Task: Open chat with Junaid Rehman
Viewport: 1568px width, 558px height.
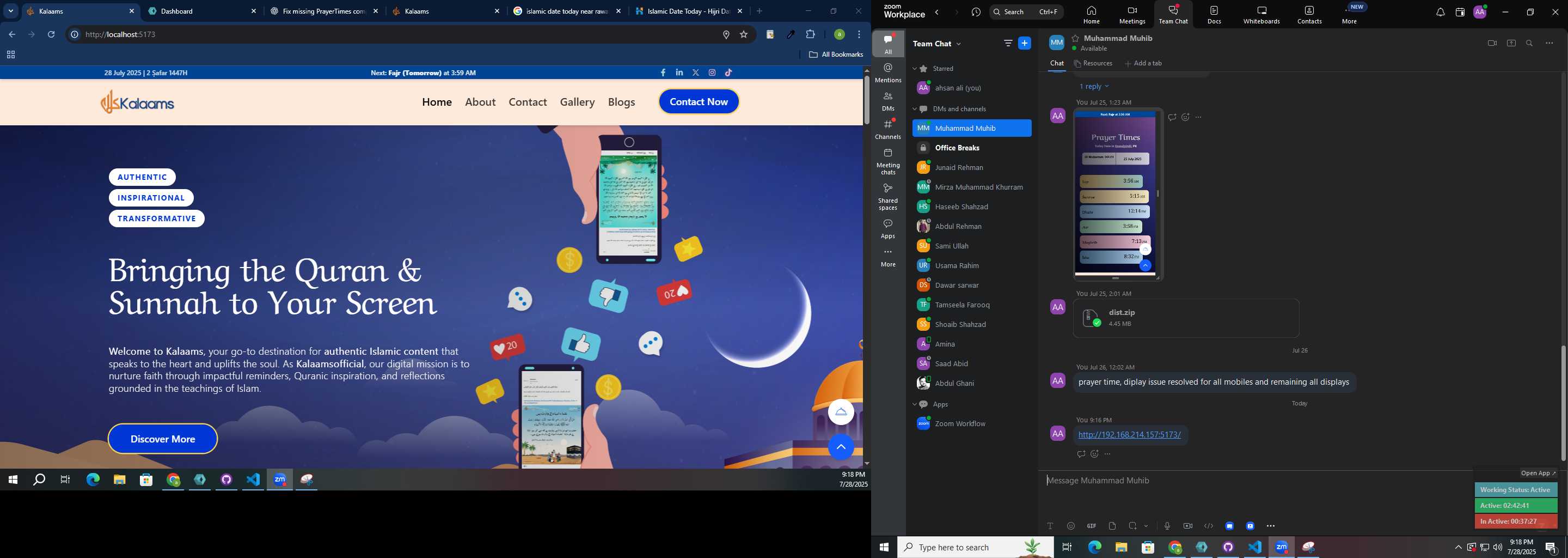Action: [972, 167]
